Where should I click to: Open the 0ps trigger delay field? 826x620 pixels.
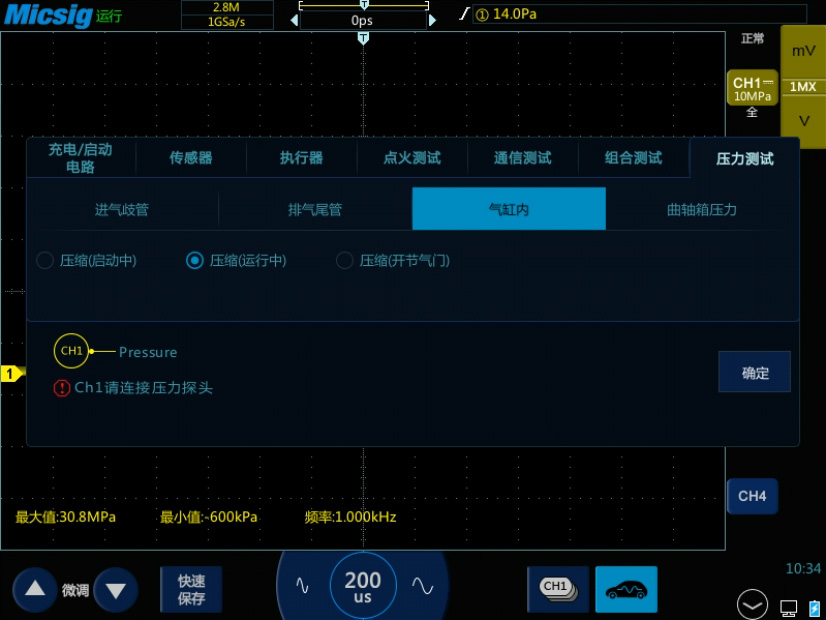click(362, 20)
